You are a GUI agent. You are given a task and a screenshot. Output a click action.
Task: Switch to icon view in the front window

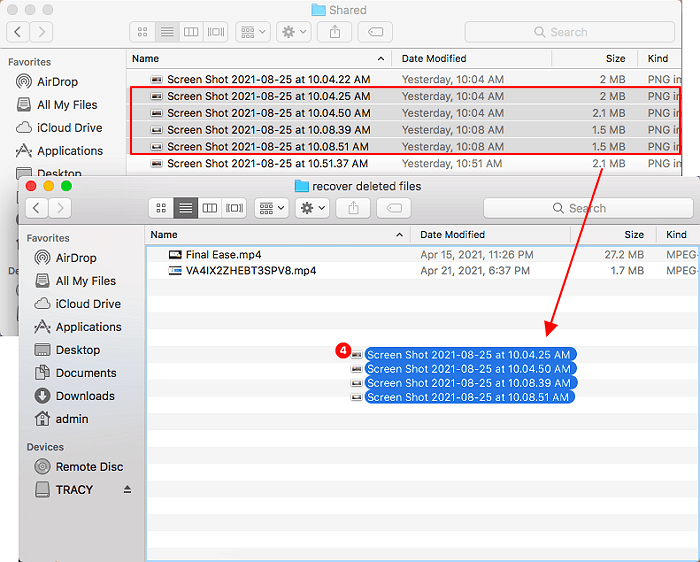click(161, 208)
